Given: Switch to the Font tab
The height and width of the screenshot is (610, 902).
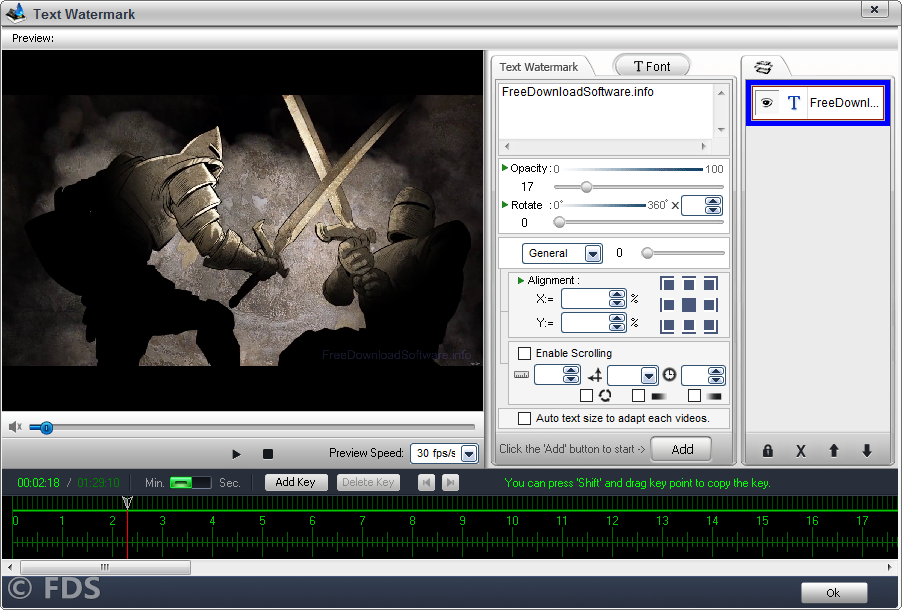Looking at the screenshot, I should [x=652, y=66].
